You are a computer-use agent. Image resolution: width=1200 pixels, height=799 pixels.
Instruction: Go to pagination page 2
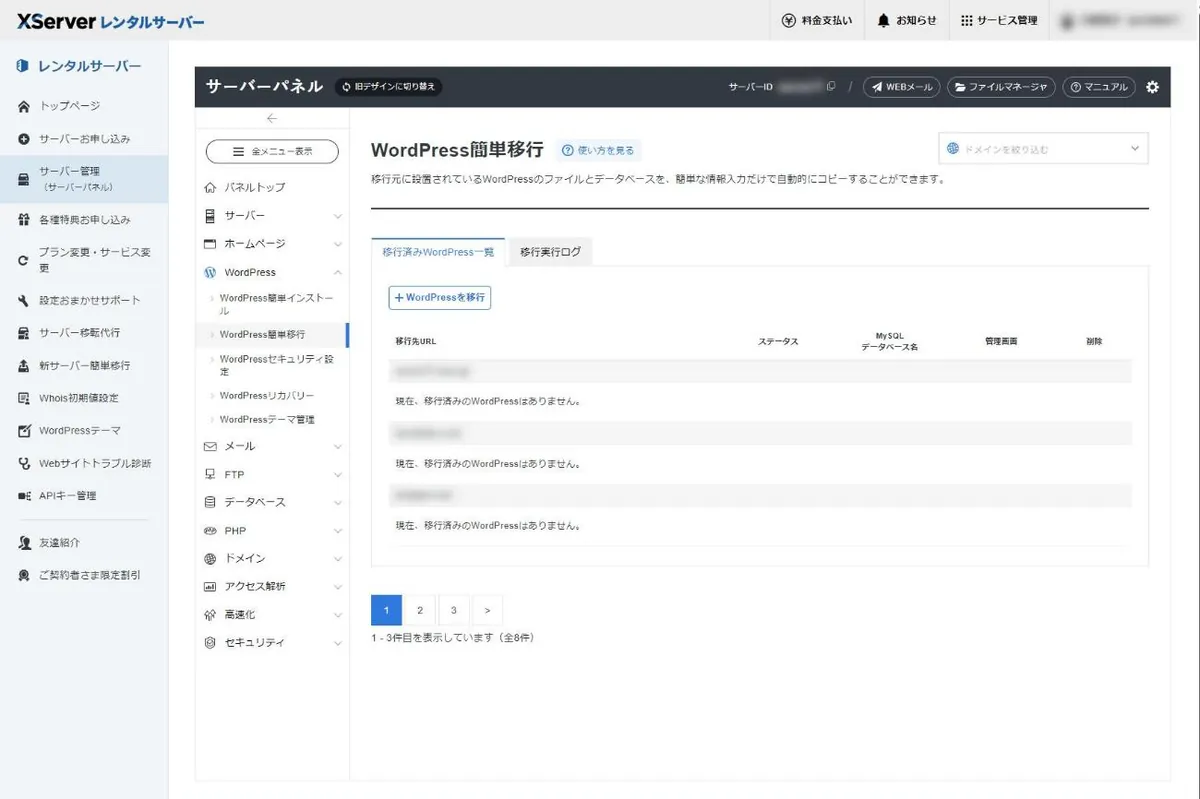[x=420, y=610]
